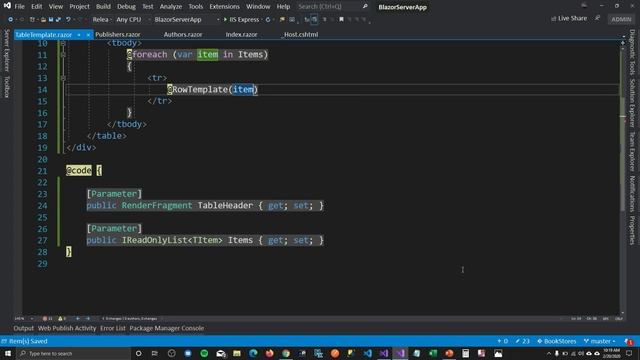Close the TableTemplate.razor tab

[x=88, y=35]
